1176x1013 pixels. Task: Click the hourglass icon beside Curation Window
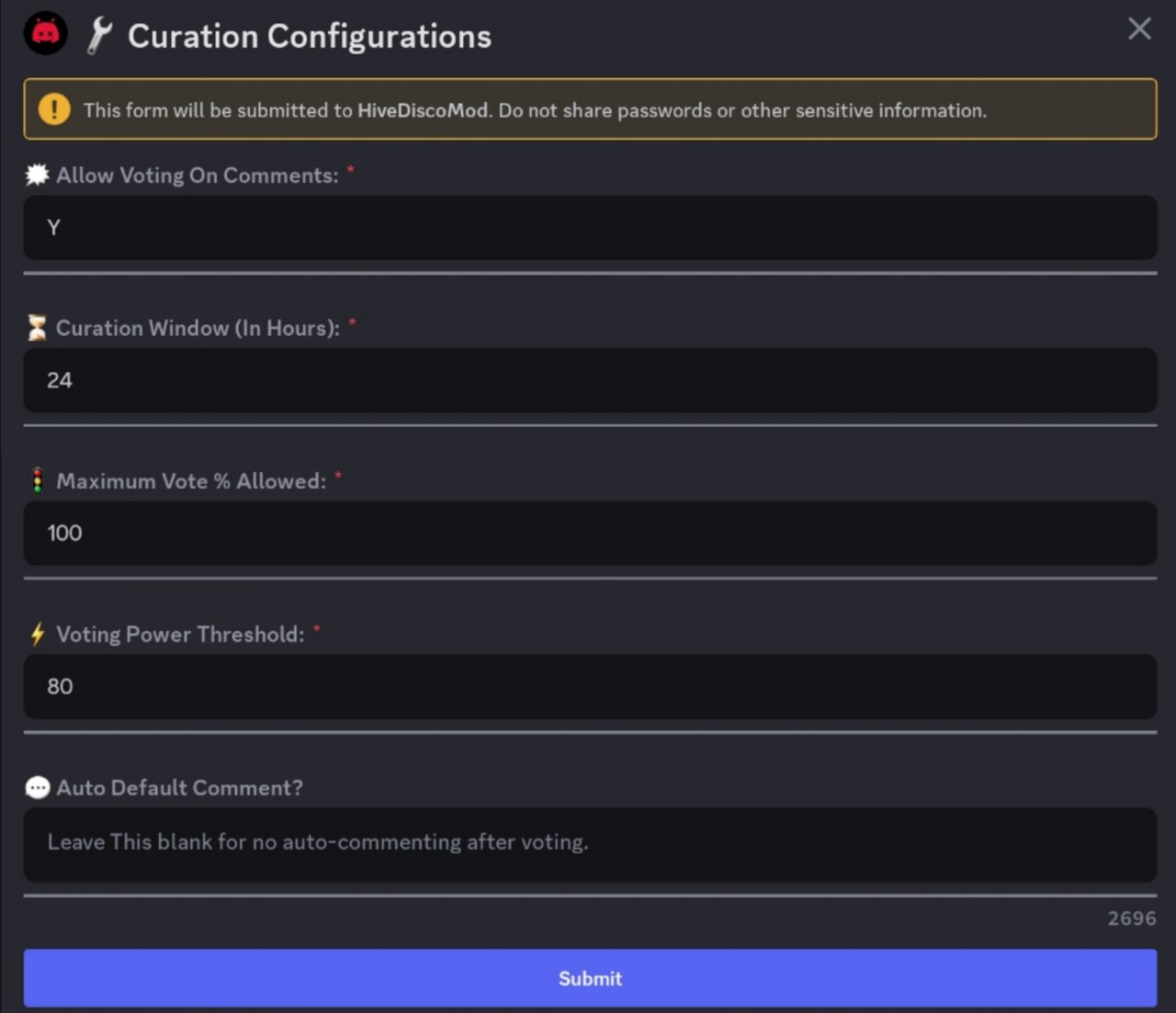point(37,328)
